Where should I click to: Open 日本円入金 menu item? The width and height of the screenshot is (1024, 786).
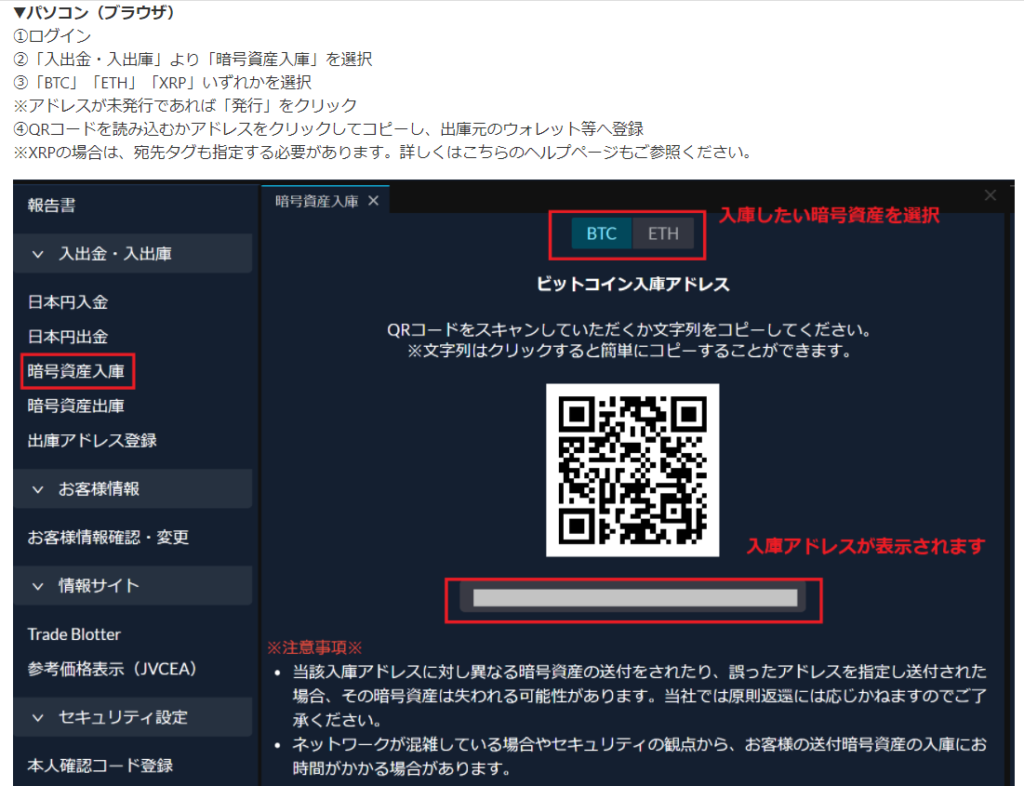coord(68,302)
